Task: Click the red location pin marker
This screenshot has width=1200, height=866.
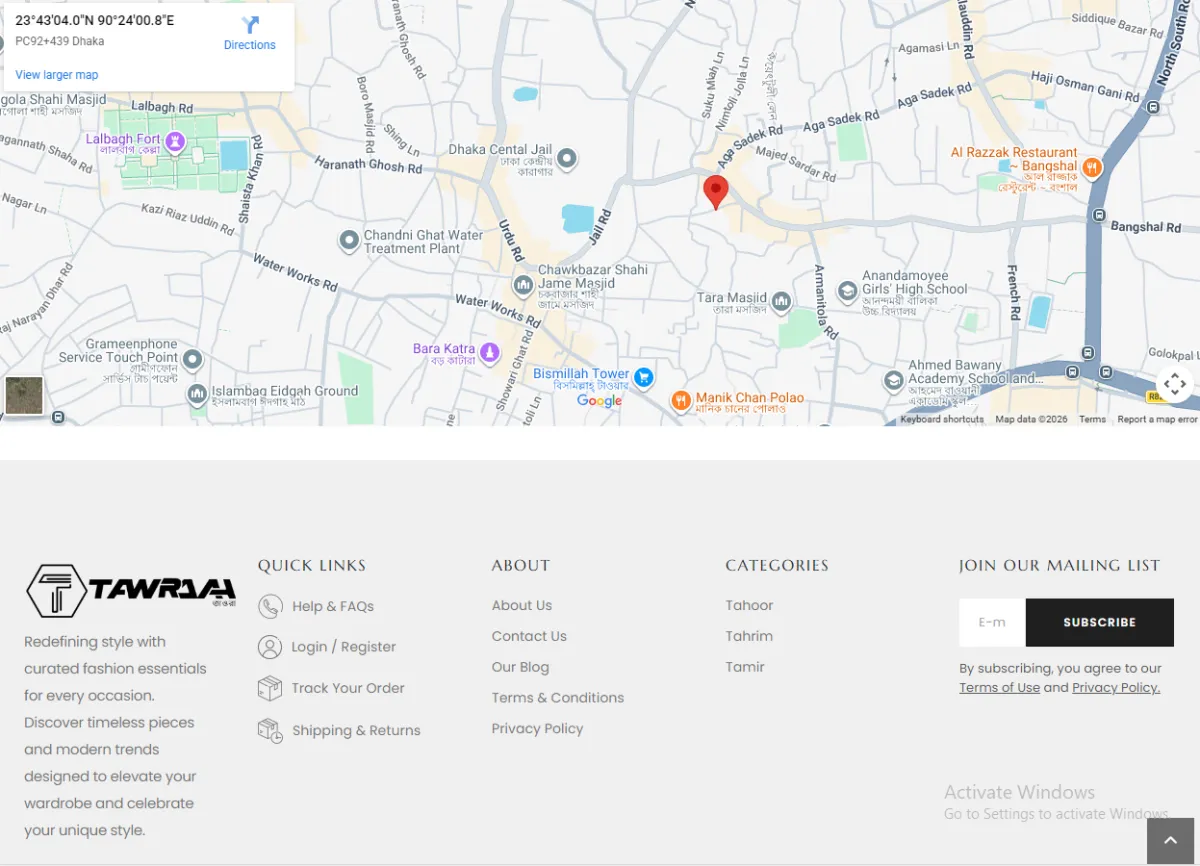Action: [715, 192]
